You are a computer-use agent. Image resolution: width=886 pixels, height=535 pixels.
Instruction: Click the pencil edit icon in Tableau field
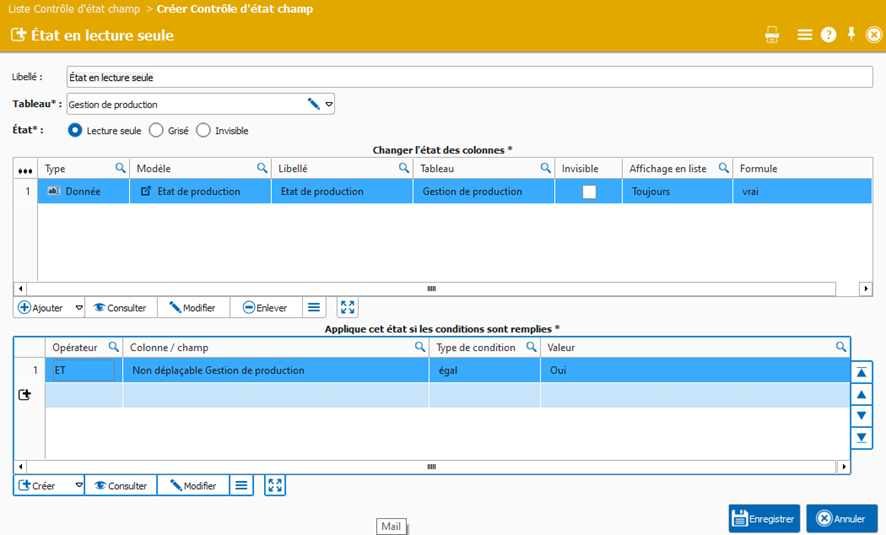click(x=313, y=104)
